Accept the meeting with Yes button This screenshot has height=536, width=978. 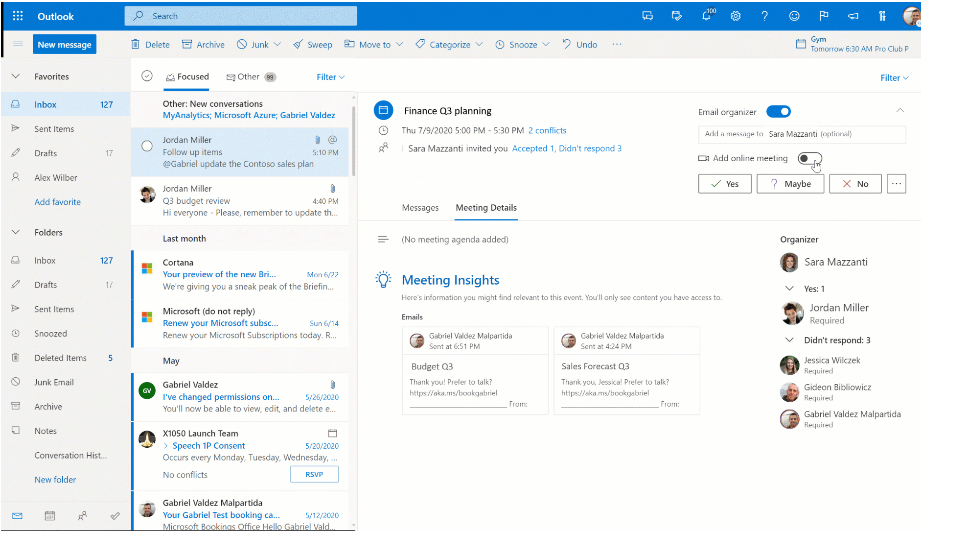point(724,184)
